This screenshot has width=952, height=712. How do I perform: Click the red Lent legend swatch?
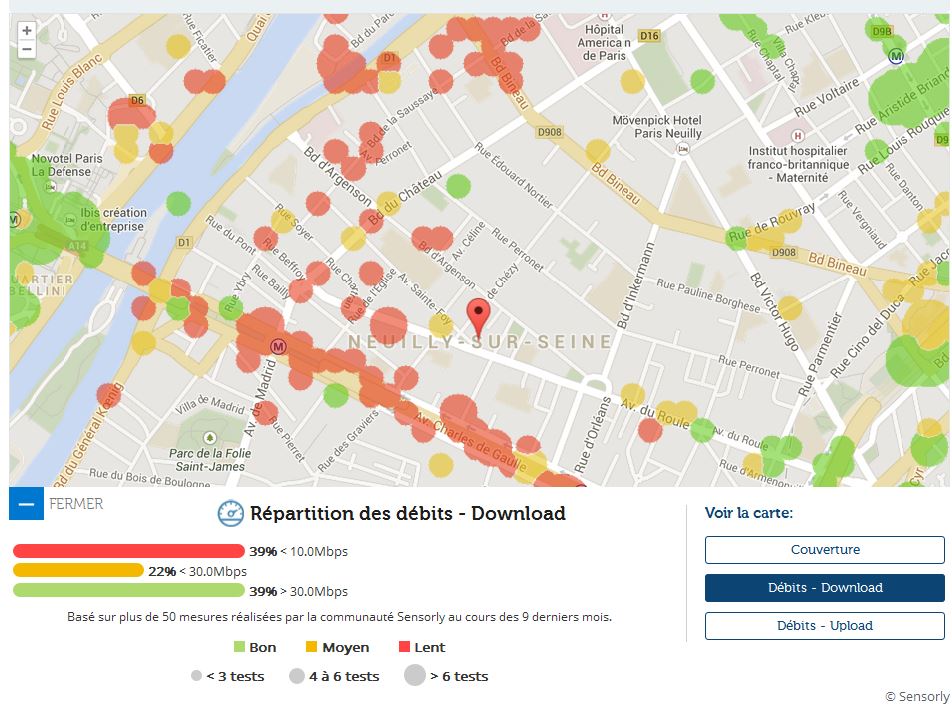pos(405,647)
